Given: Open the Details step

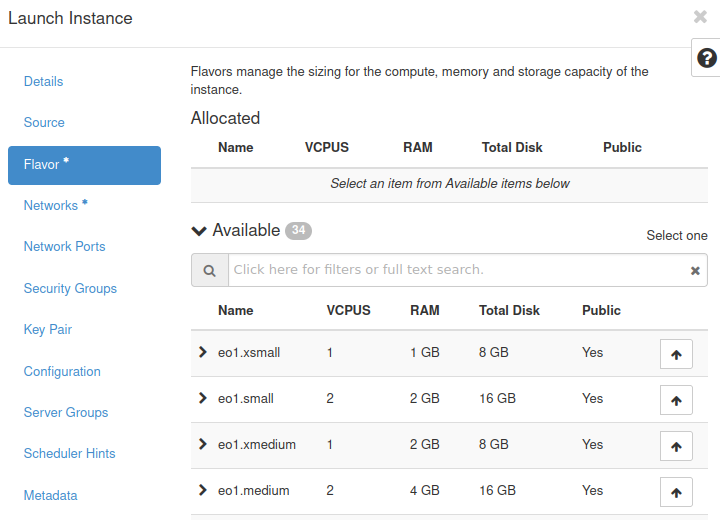Looking at the screenshot, I should 43,81.
